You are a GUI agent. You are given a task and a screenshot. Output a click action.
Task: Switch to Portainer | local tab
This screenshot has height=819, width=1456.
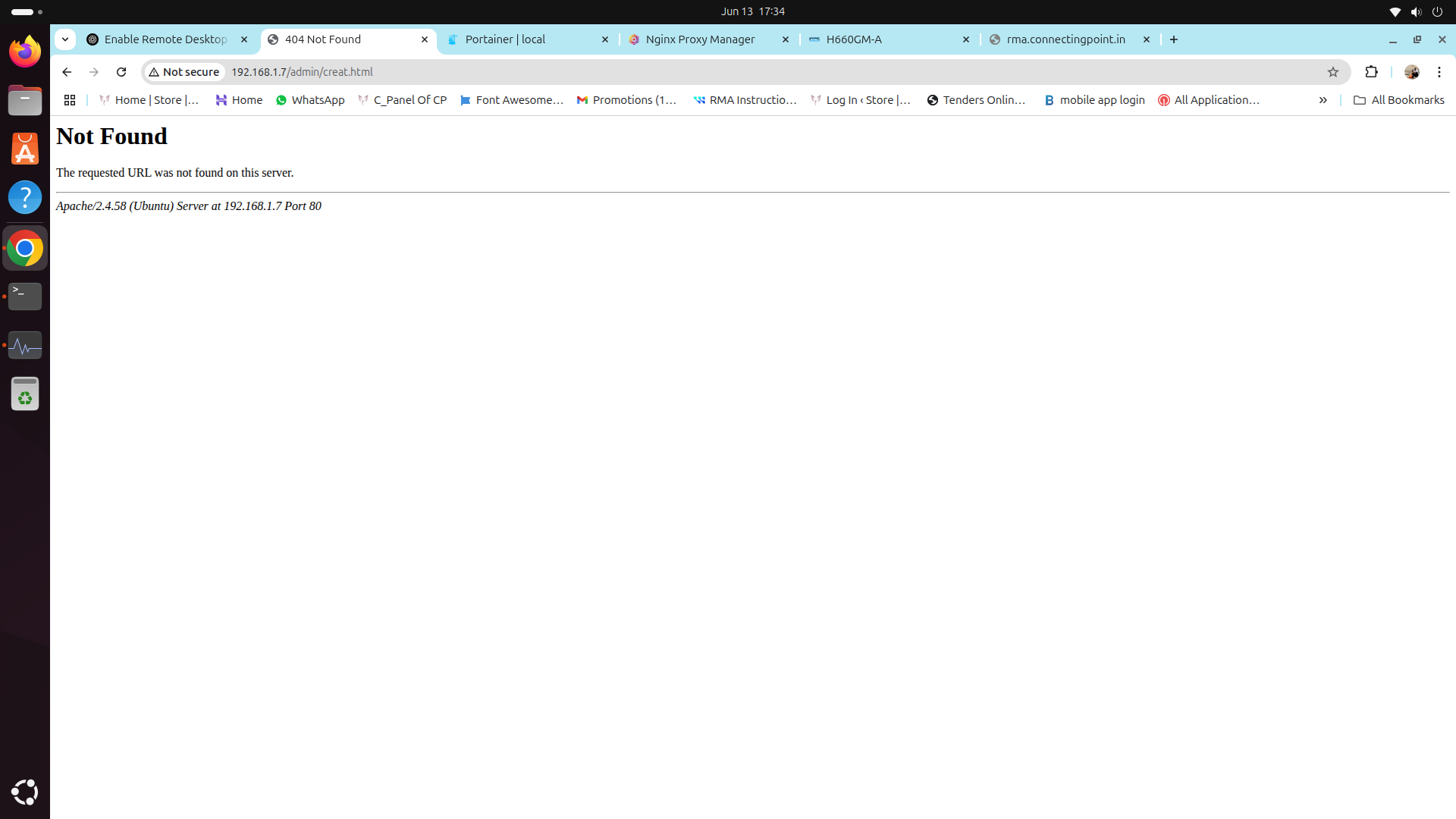pyautogui.click(x=516, y=39)
